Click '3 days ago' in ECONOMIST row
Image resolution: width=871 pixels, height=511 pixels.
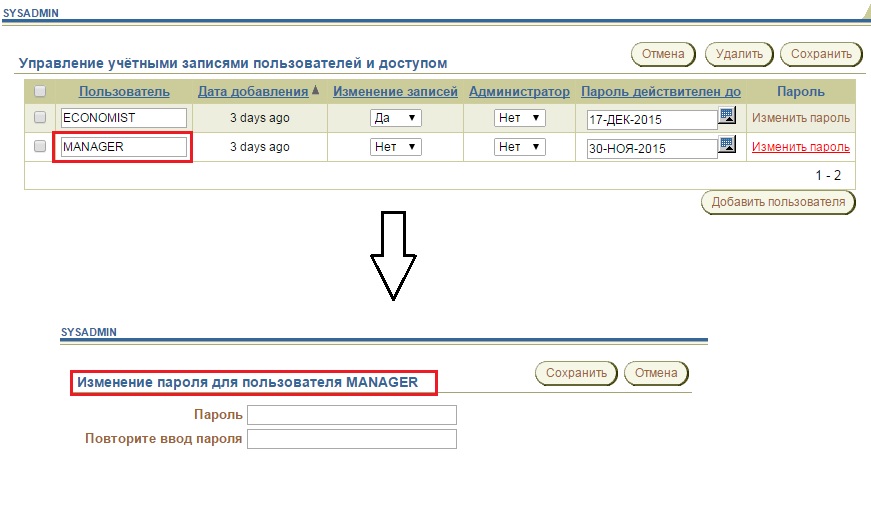(x=259, y=118)
